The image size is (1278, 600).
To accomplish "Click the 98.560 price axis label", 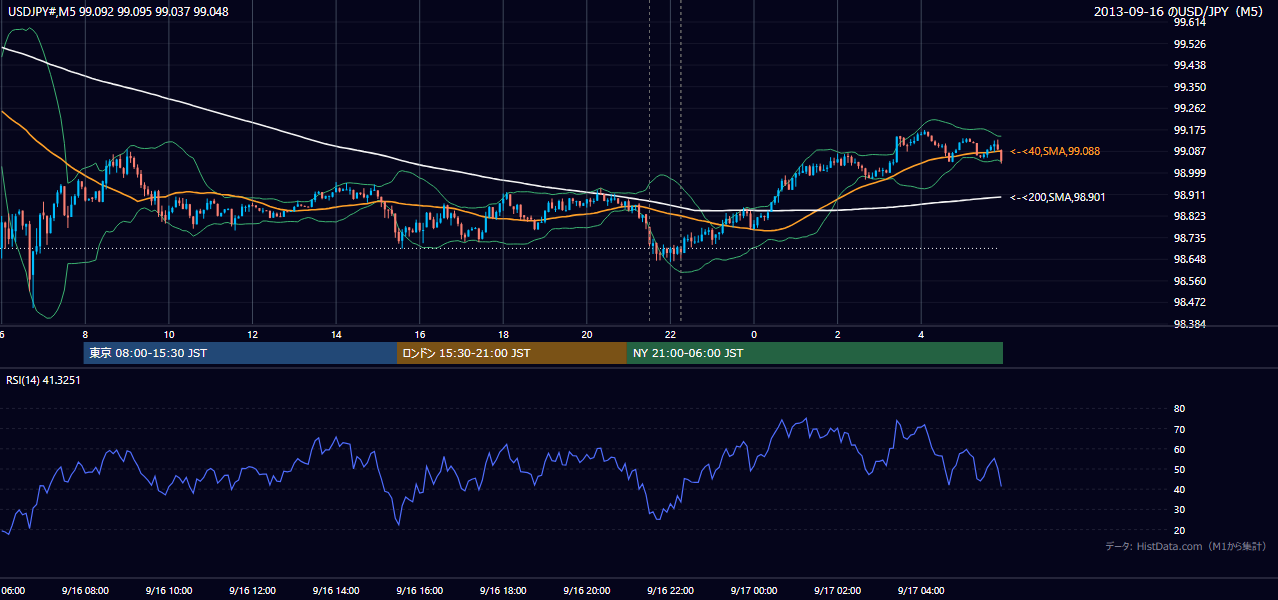I will [1189, 281].
